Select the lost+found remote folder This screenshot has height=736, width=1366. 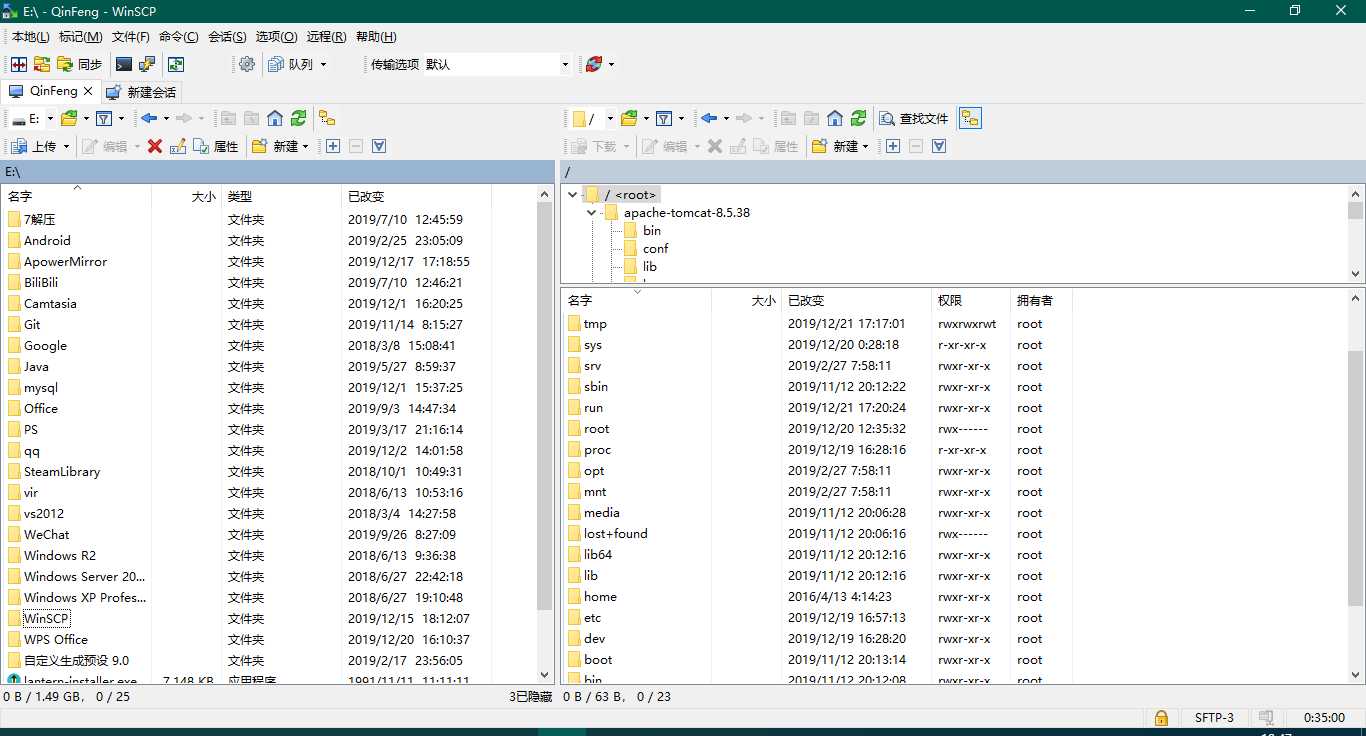[616, 533]
